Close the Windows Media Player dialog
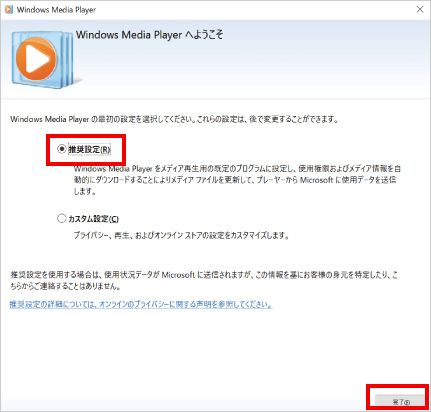 coord(420,9)
